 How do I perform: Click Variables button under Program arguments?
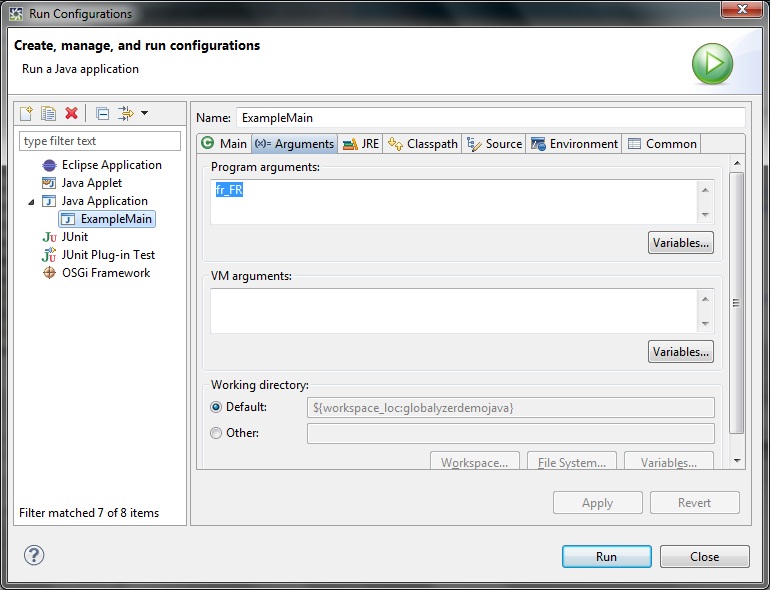[680, 243]
